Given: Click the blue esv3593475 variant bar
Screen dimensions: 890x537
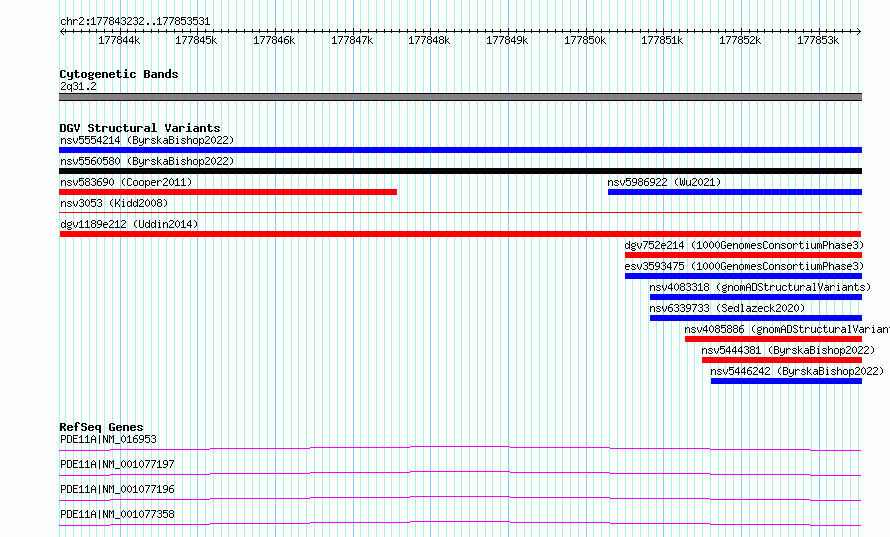Looking at the screenshot, I should [x=744, y=276].
